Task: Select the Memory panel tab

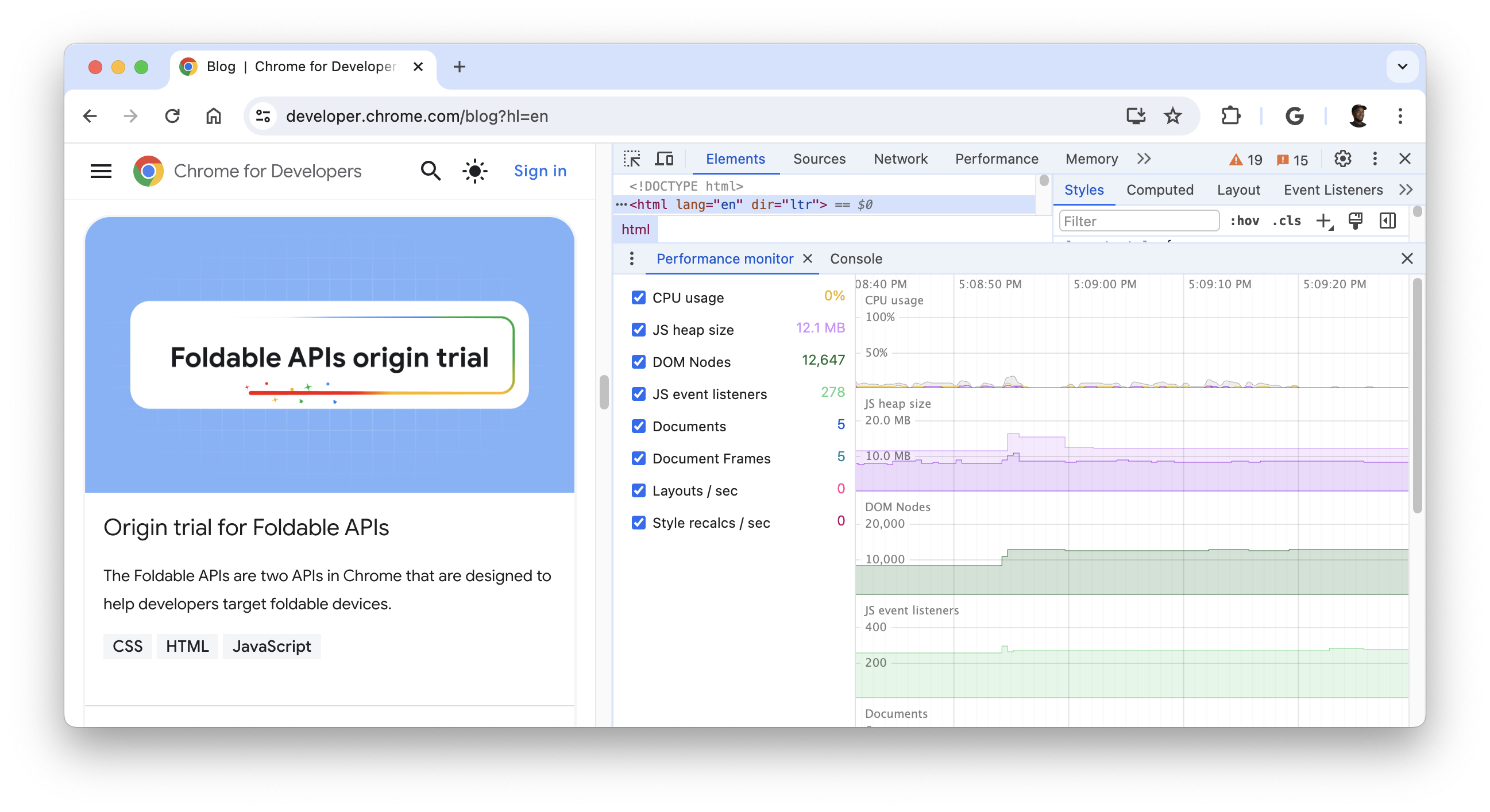Action: [x=1090, y=158]
